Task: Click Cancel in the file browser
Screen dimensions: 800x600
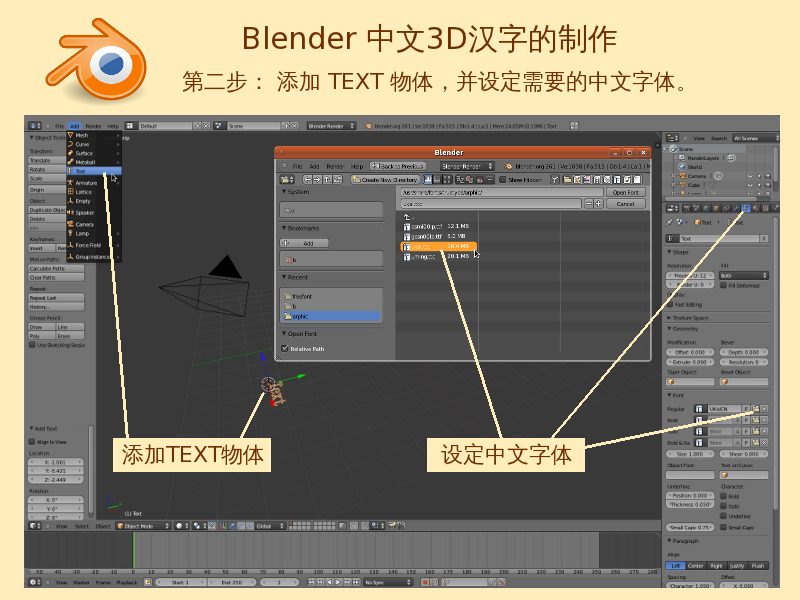Action: coord(626,204)
